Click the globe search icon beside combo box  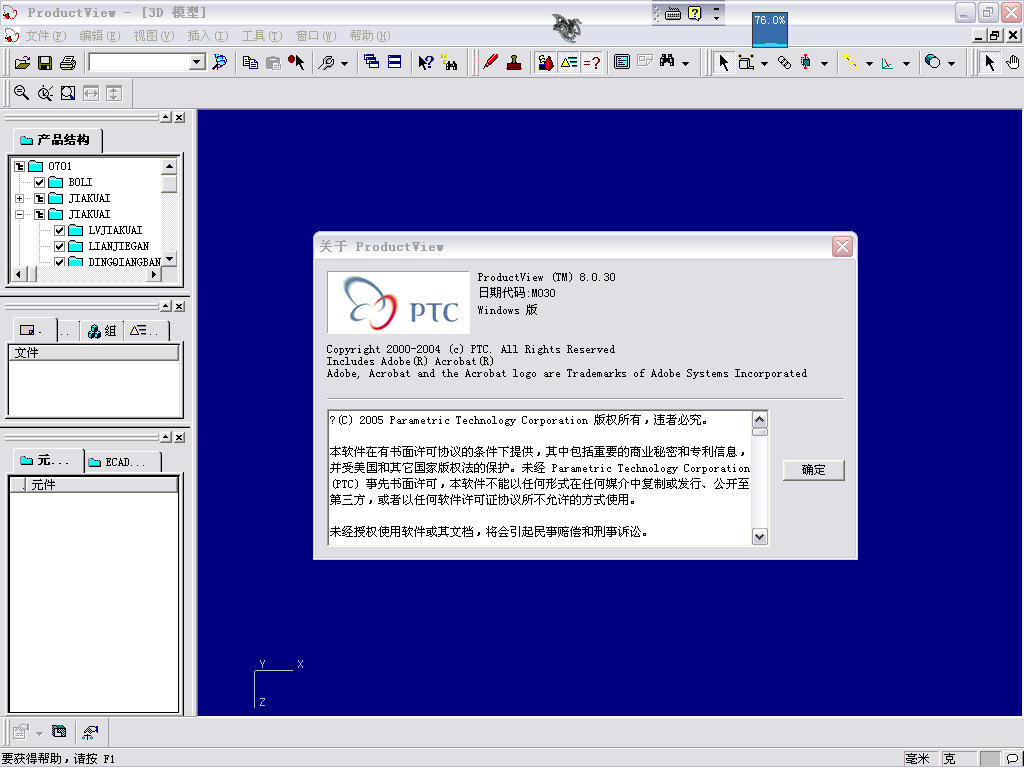[x=220, y=62]
